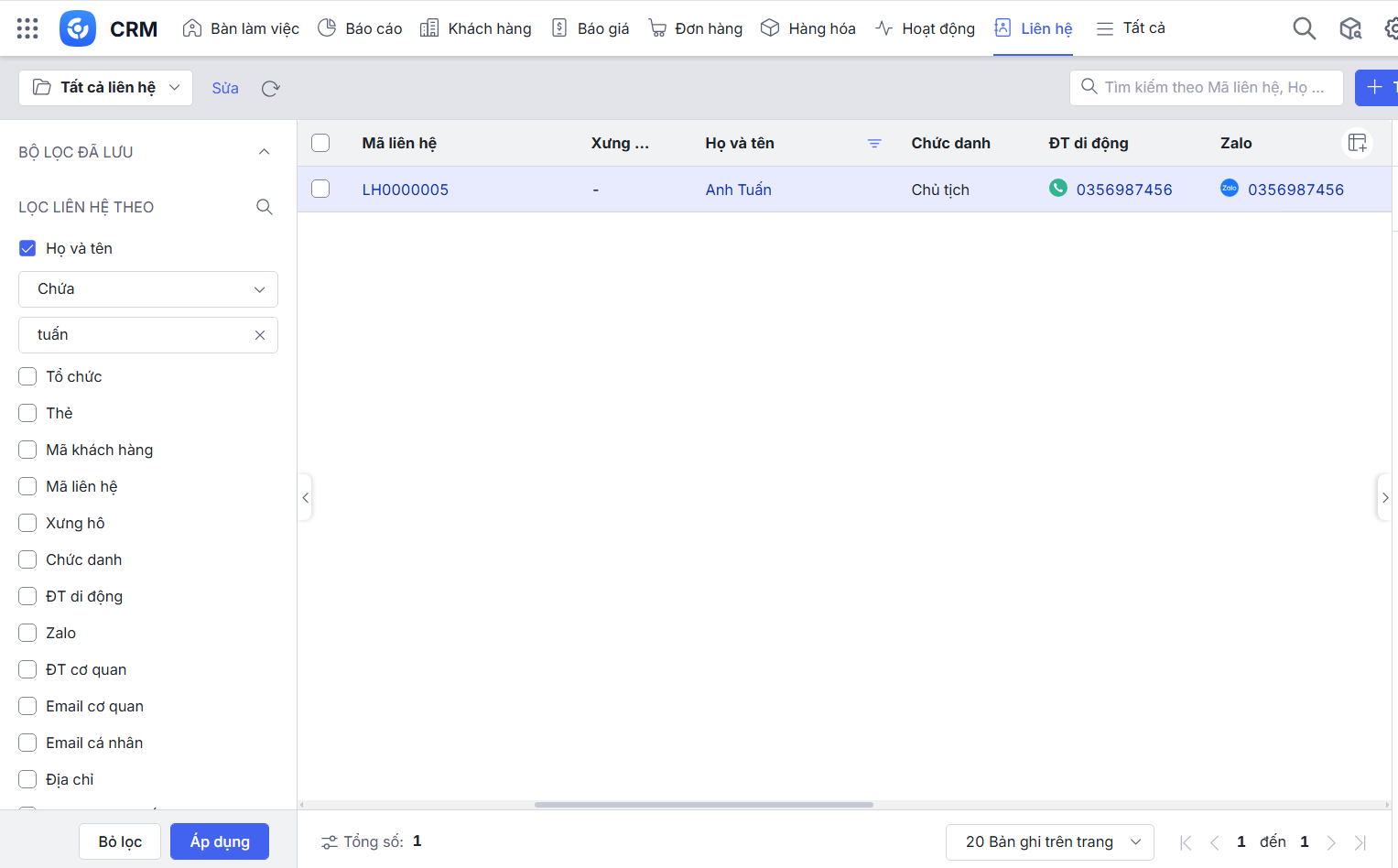Select the LH0000005 row checkbox
Viewport: 1398px width, 868px height.
pyautogui.click(x=320, y=189)
